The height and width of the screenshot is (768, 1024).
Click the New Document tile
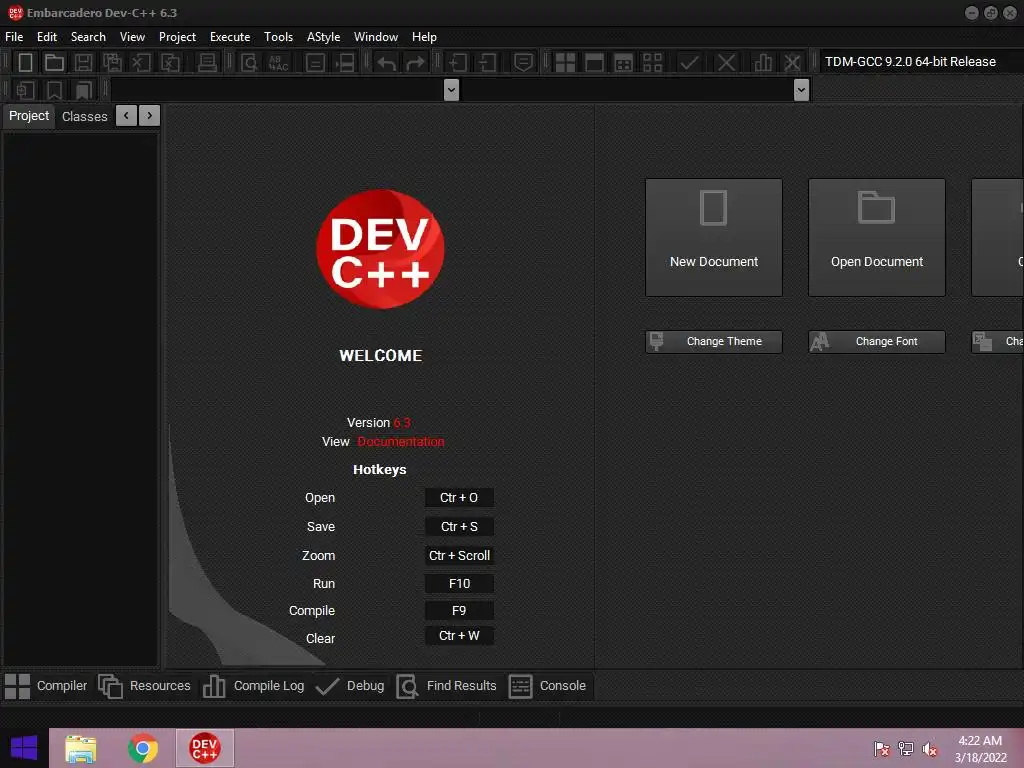[714, 238]
